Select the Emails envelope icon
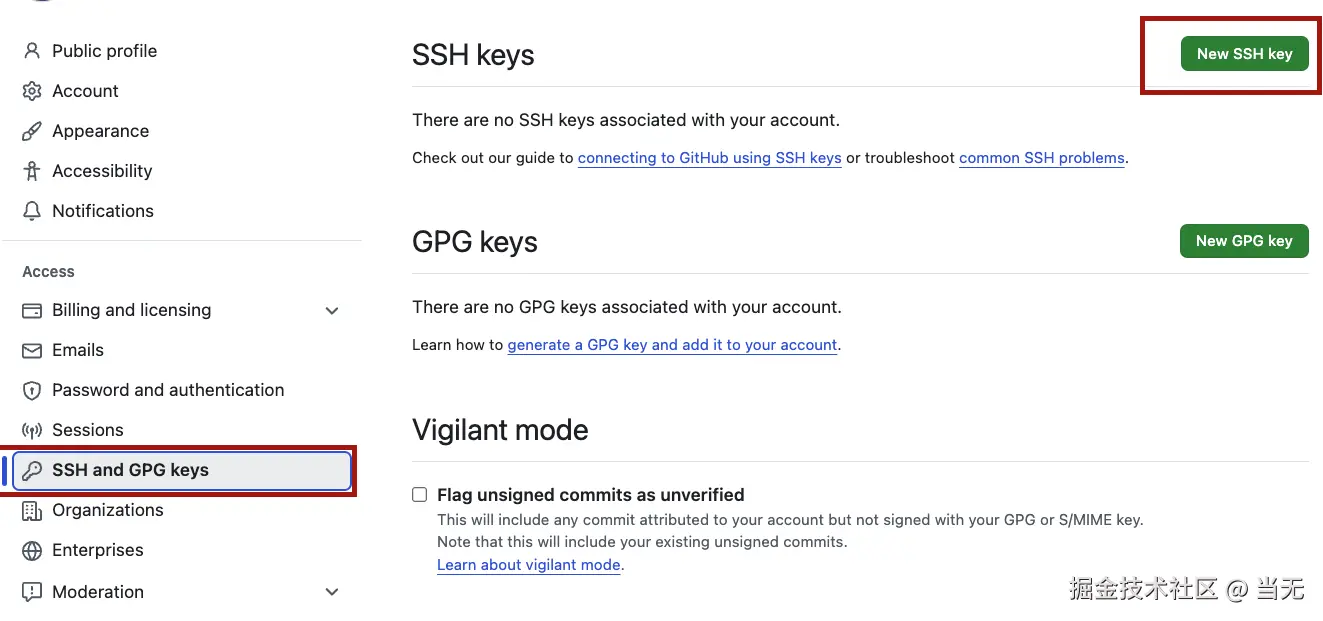 tap(31, 349)
